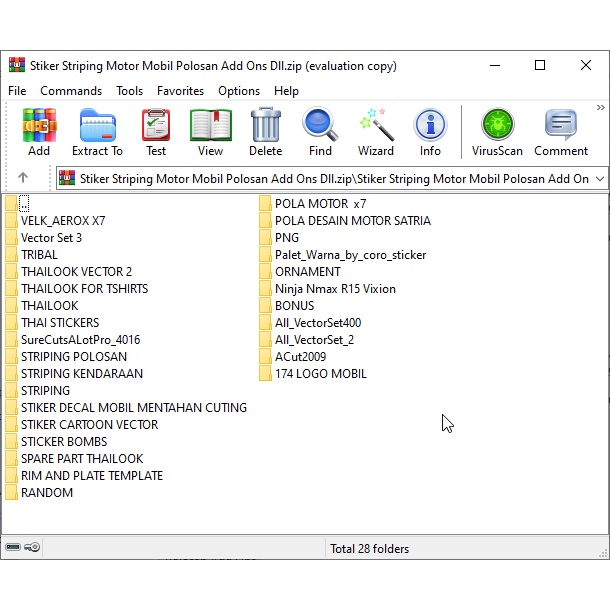610x610 pixels.
Task: Select the STRIPING POLOSAN folder
Action: [x=73, y=357]
